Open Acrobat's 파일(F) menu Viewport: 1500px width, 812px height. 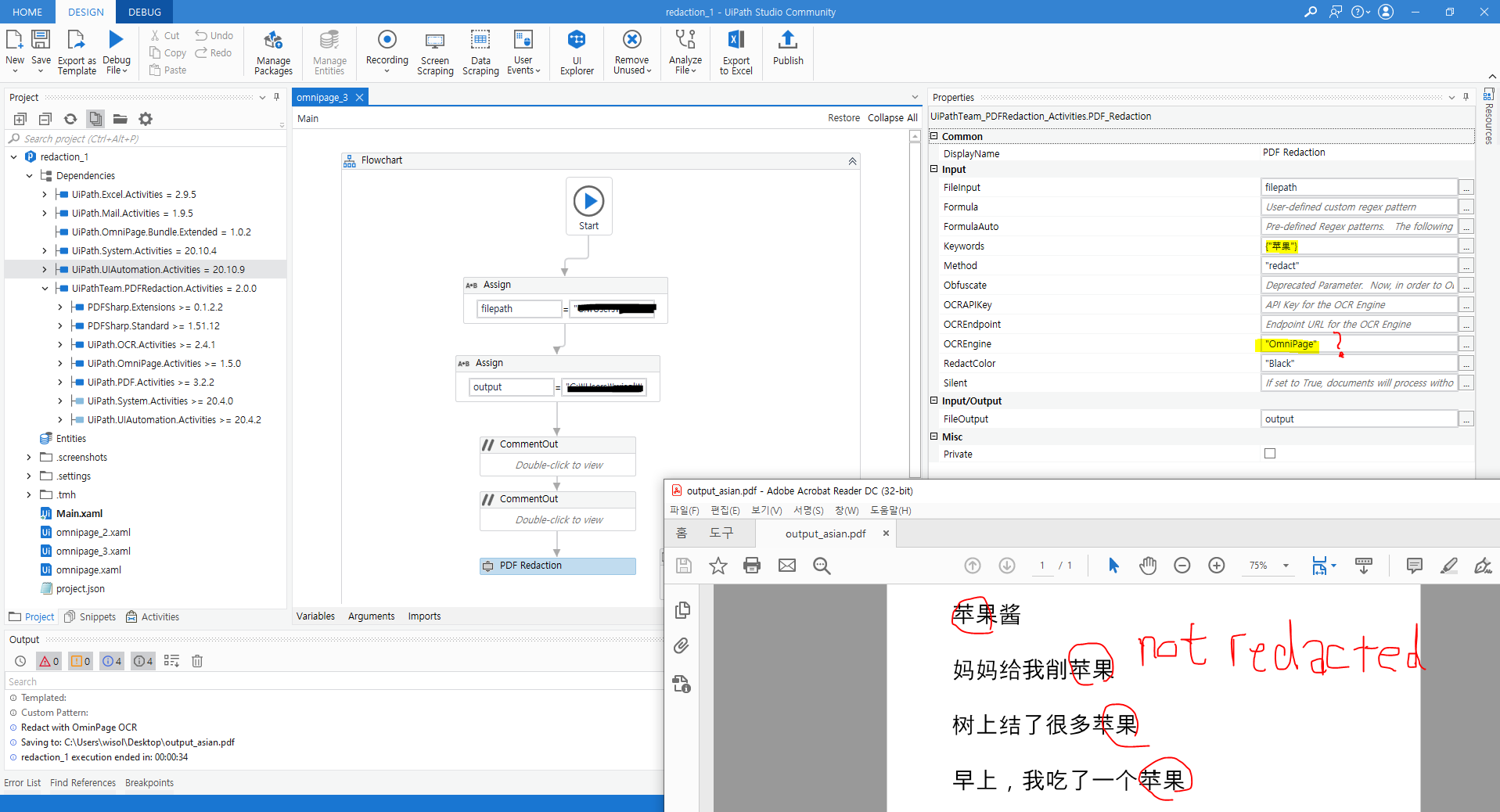[685, 511]
